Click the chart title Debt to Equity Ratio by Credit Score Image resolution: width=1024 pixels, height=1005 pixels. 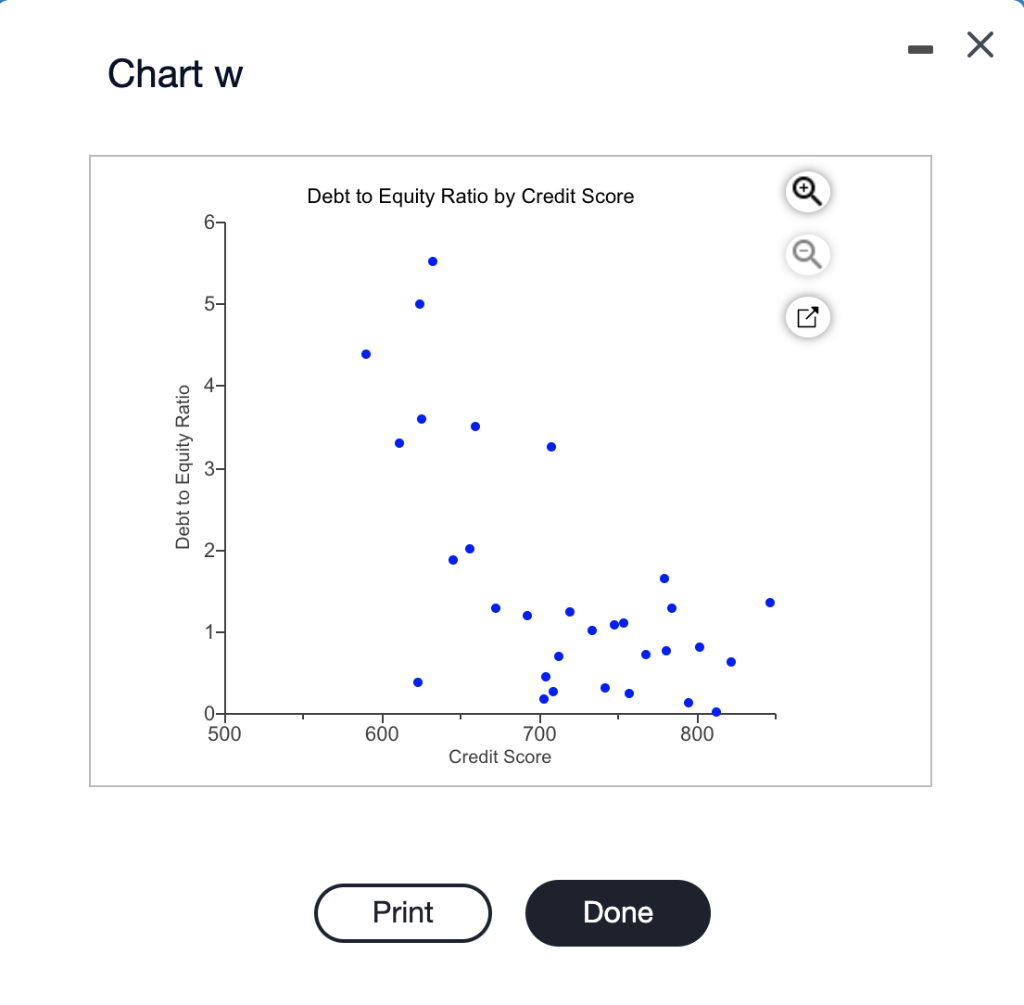coord(470,197)
